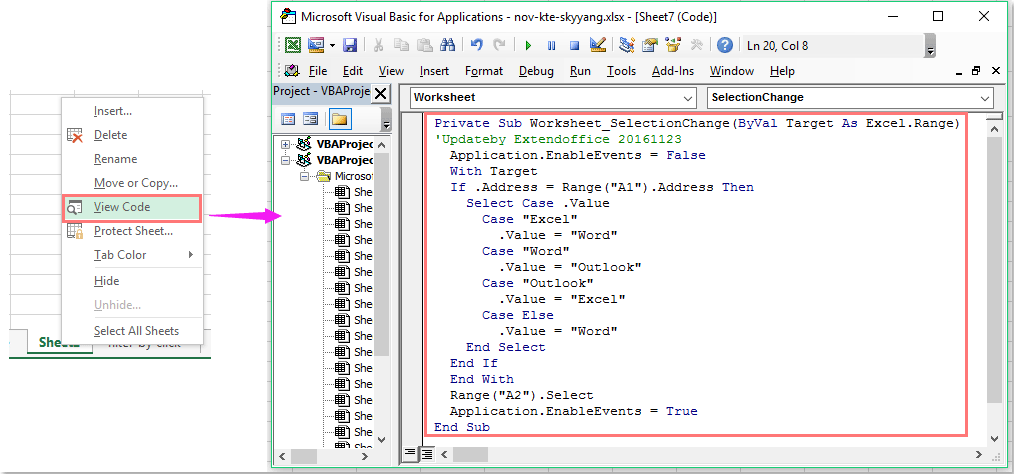The image size is (1014, 474).
Task: Toggle Folders button in Project panel
Action: (x=339, y=119)
